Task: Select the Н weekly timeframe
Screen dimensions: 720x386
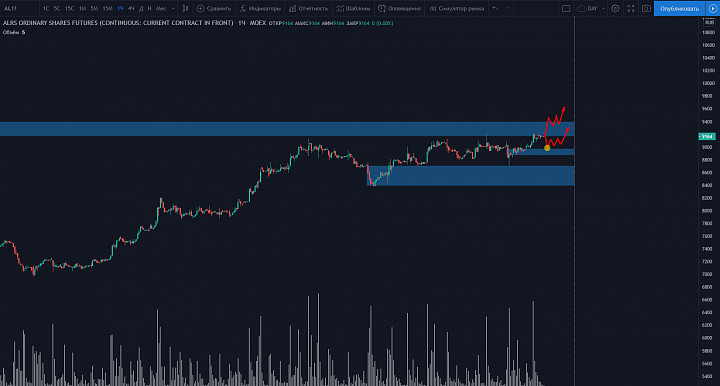Action: (149, 8)
